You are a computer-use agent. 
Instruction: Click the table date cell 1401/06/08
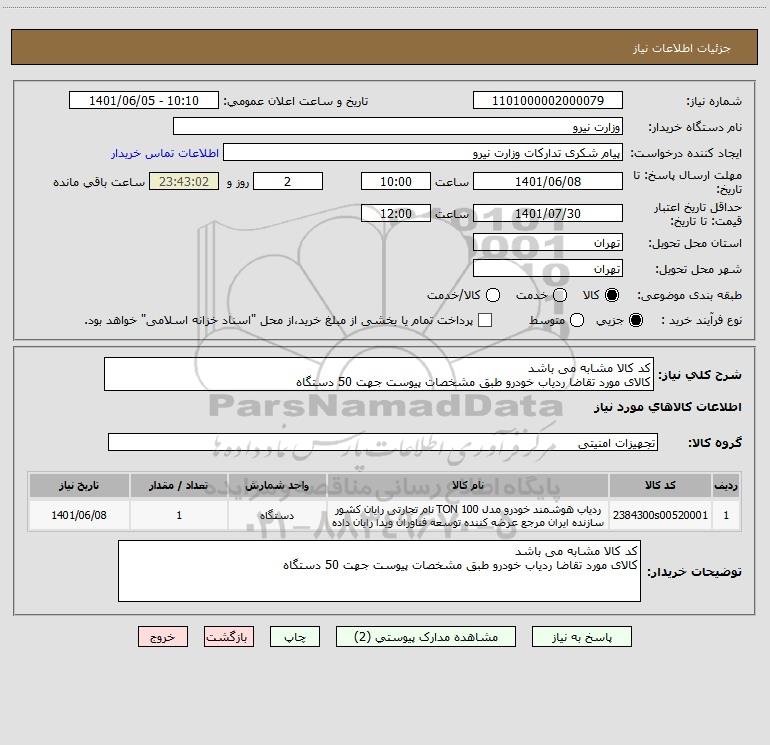pos(79,515)
